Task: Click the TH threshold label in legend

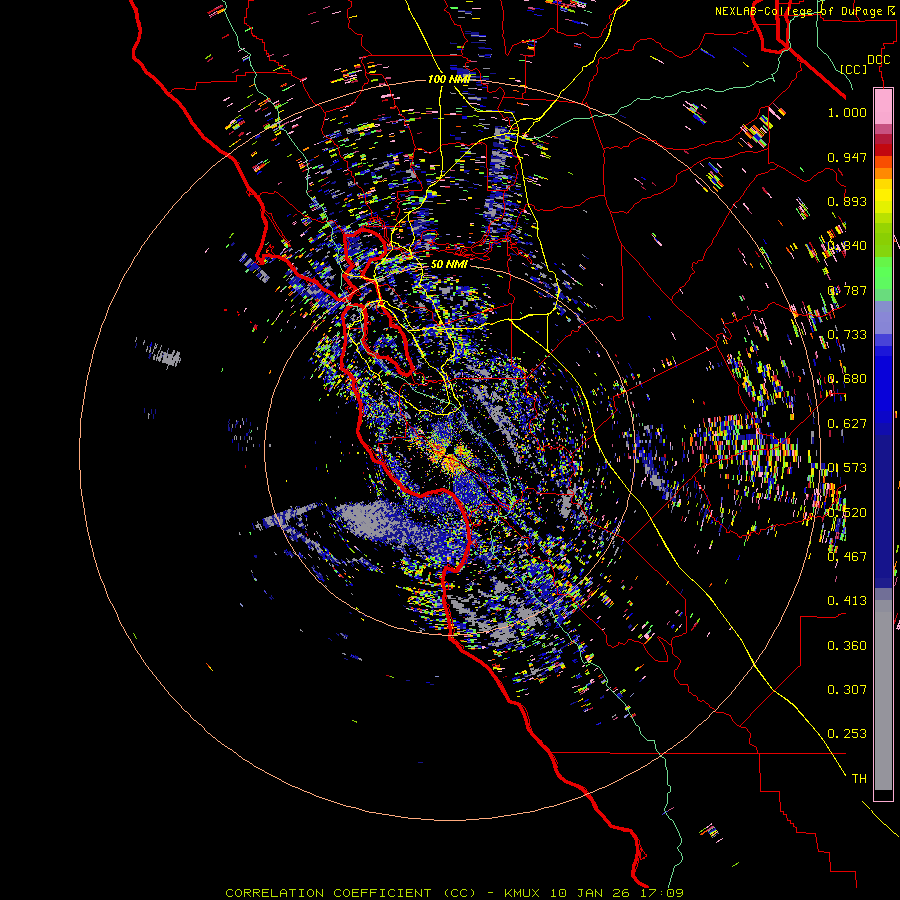Action: pos(859,779)
